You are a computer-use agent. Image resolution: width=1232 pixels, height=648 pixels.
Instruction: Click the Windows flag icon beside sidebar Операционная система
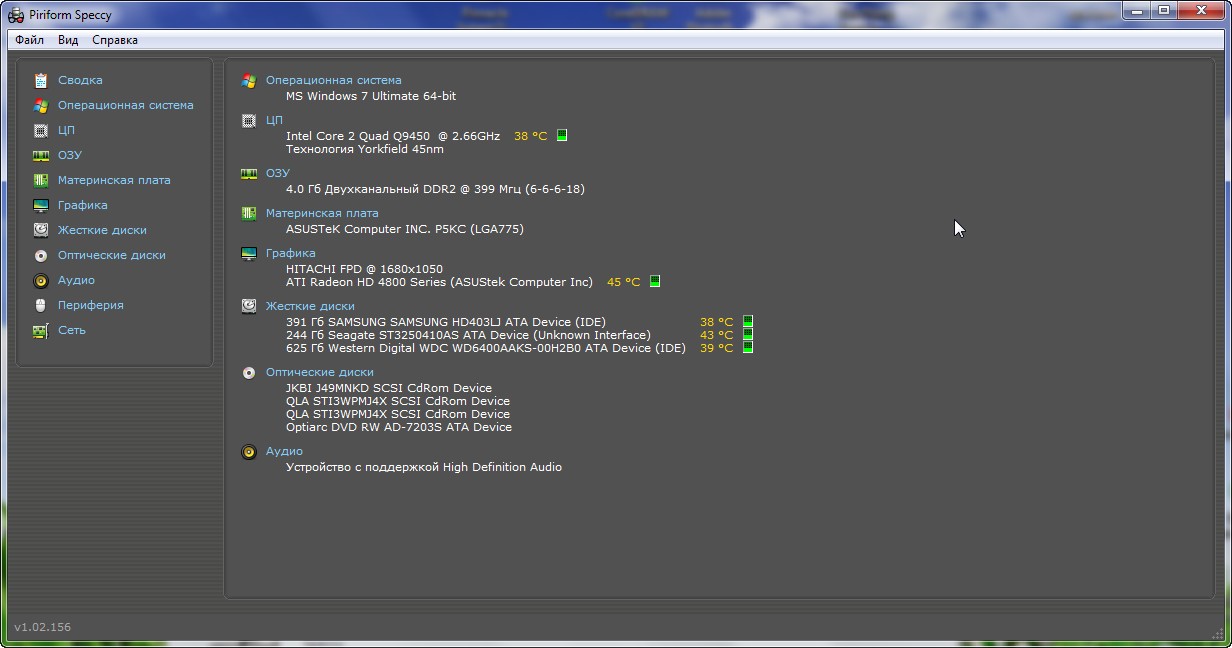pyautogui.click(x=41, y=105)
